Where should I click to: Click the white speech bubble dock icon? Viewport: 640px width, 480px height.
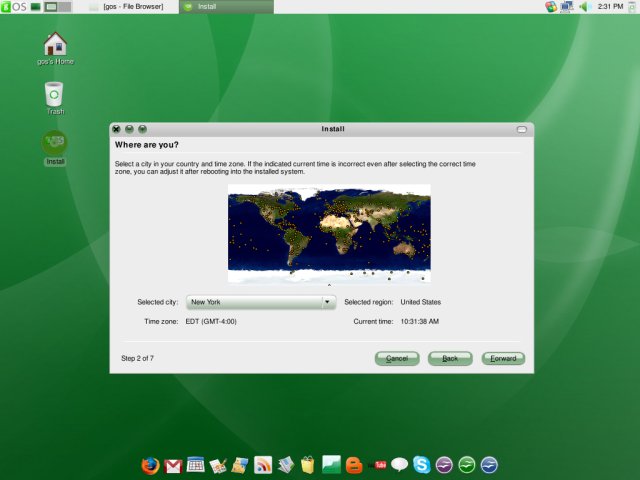(399, 464)
